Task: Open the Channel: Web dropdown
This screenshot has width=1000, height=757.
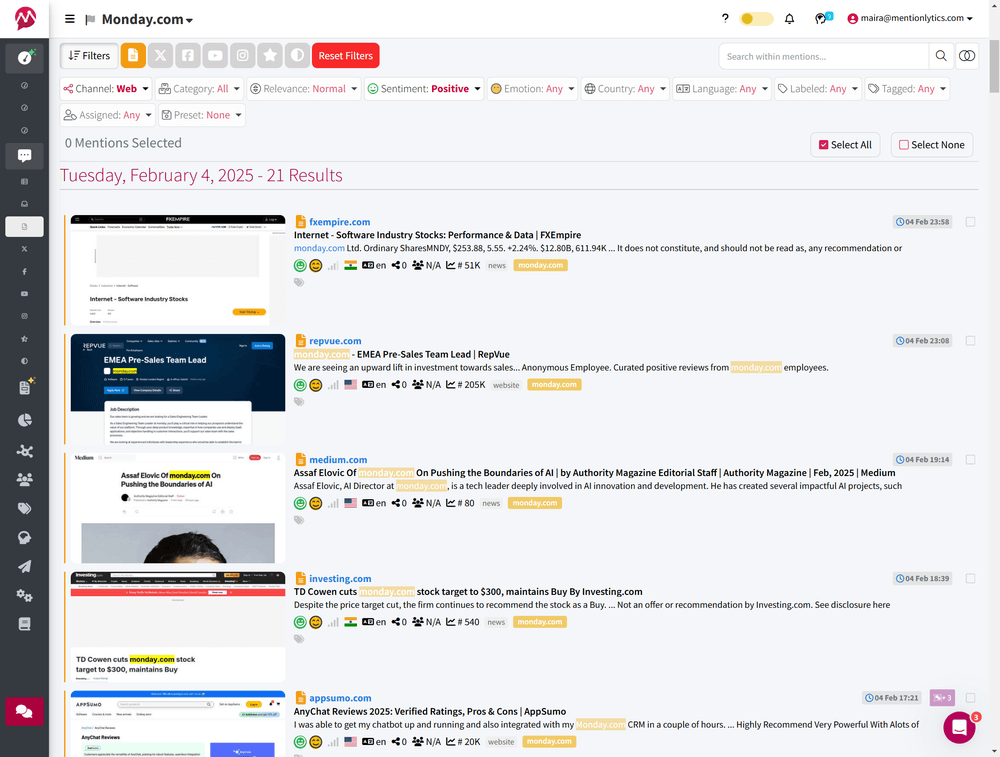Action: (106, 89)
